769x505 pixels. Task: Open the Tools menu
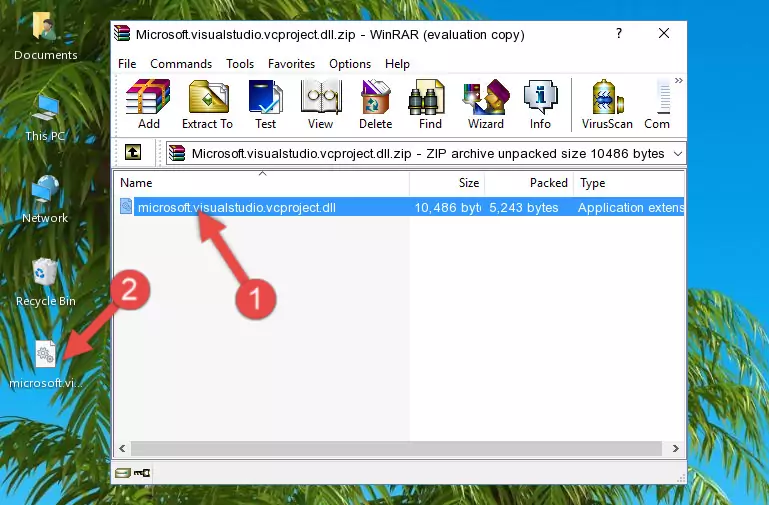[240, 64]
